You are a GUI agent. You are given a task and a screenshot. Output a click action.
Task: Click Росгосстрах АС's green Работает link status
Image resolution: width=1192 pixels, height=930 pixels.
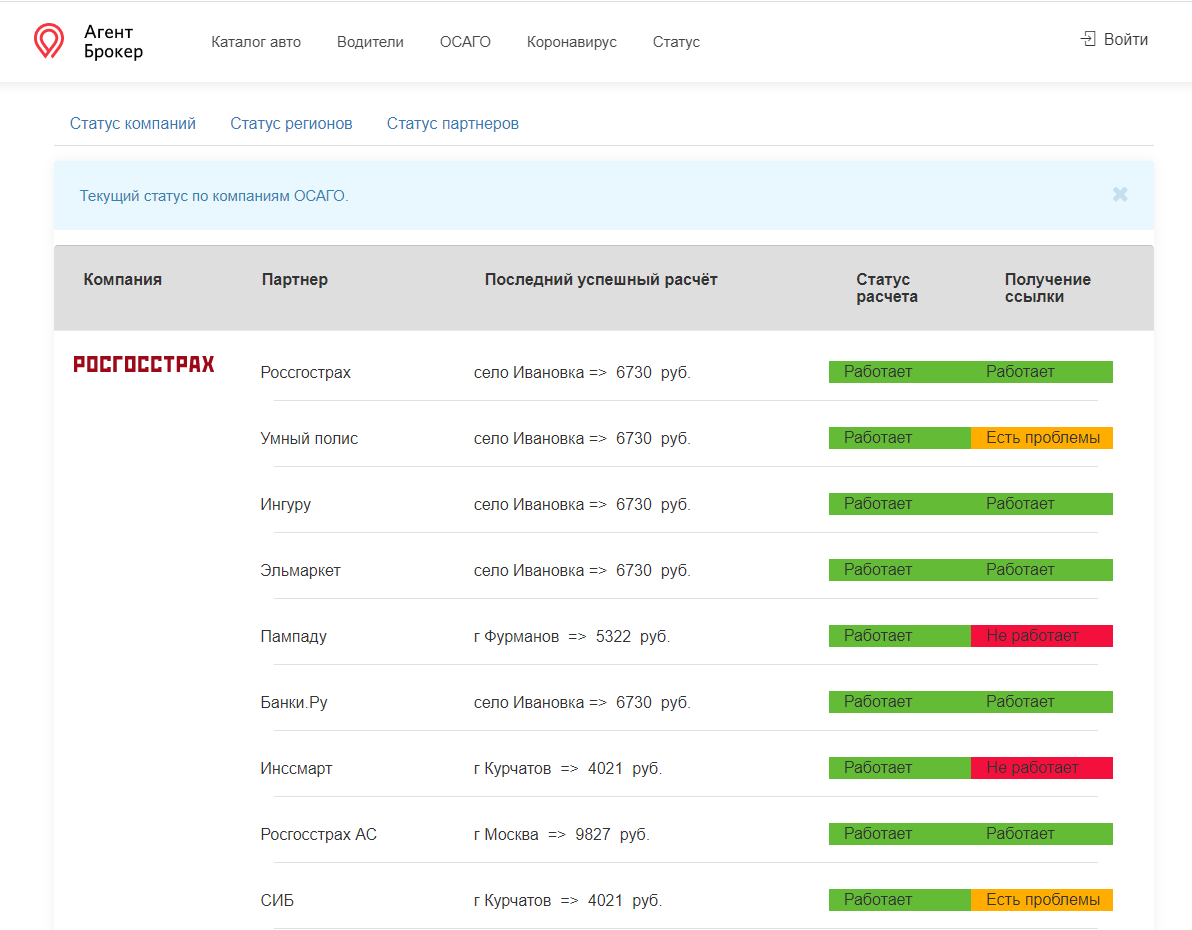(x=1041, y=834)
